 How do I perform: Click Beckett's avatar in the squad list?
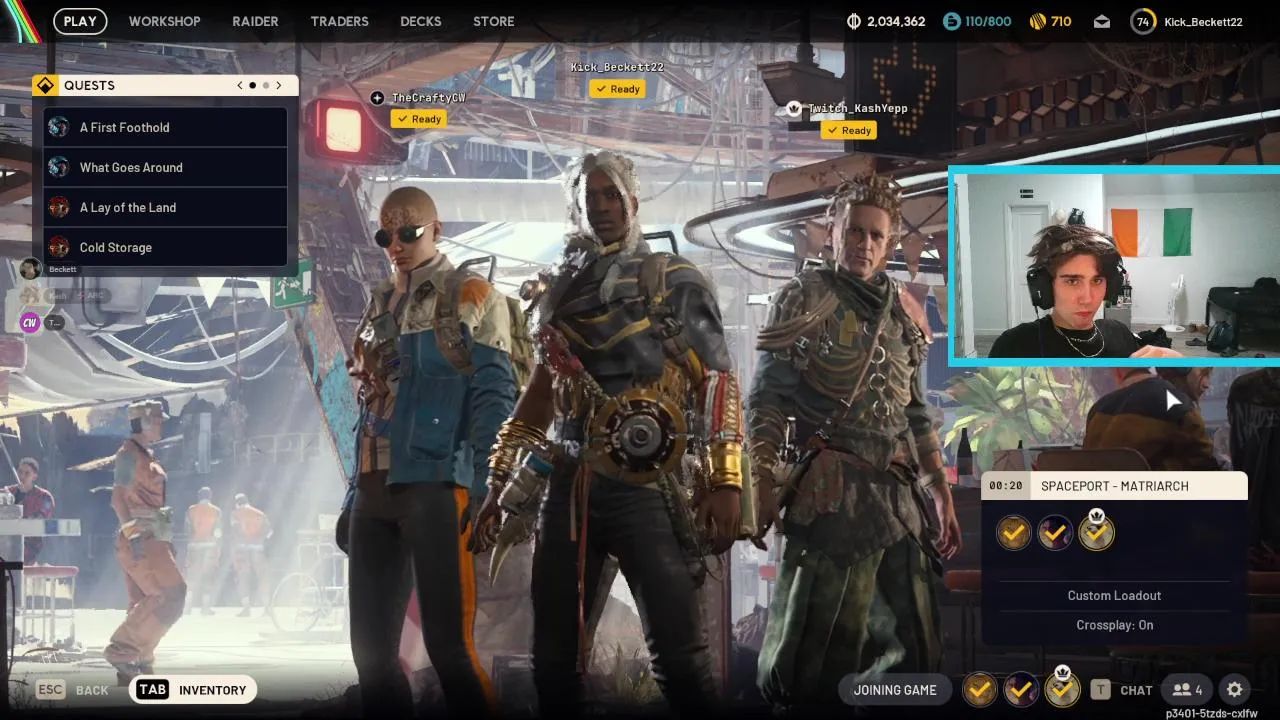click(31, 269)
